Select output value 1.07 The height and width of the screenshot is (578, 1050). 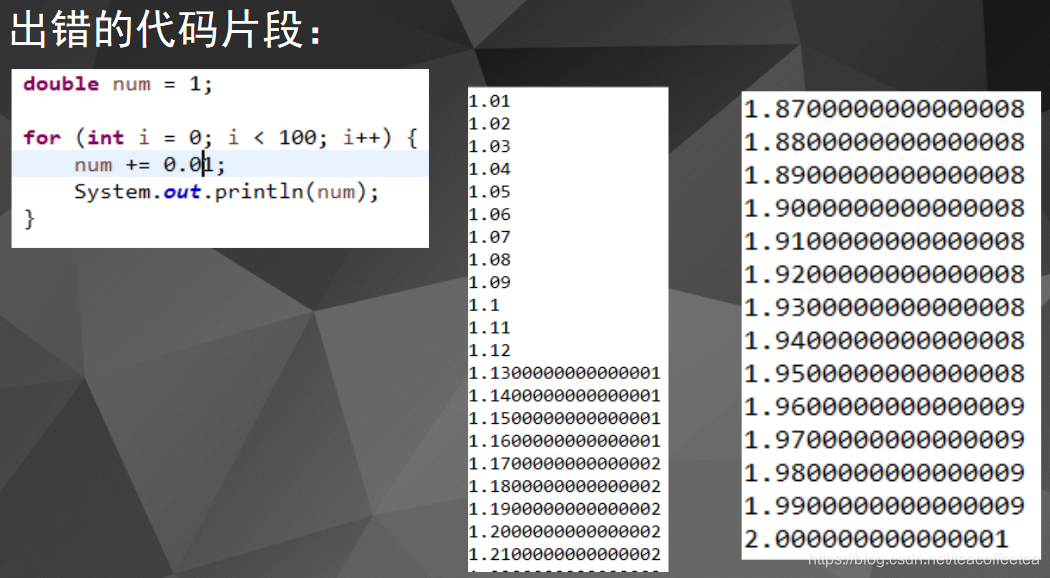point(490,237)
